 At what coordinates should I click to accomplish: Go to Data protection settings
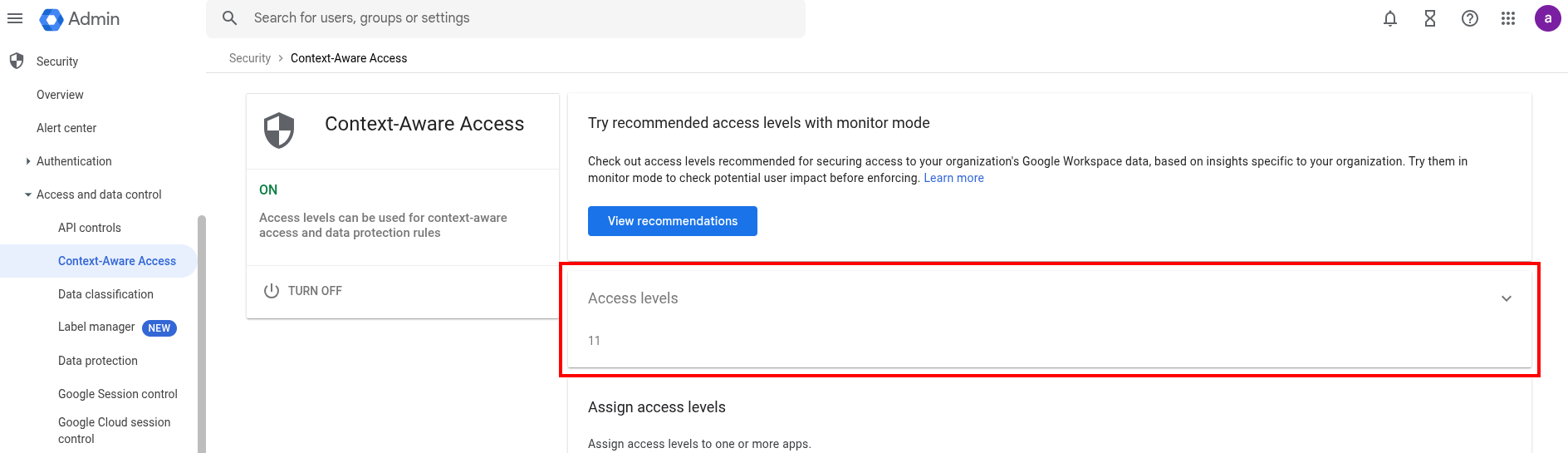(98, 361)
